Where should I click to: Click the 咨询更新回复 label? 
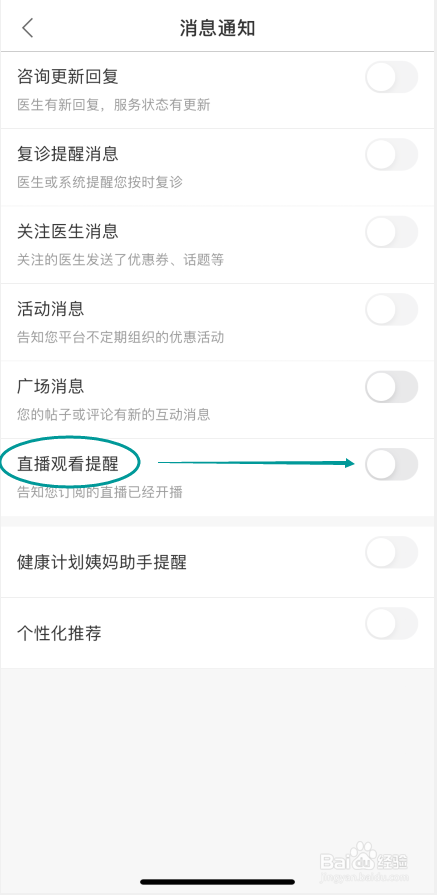coord(67,76)
